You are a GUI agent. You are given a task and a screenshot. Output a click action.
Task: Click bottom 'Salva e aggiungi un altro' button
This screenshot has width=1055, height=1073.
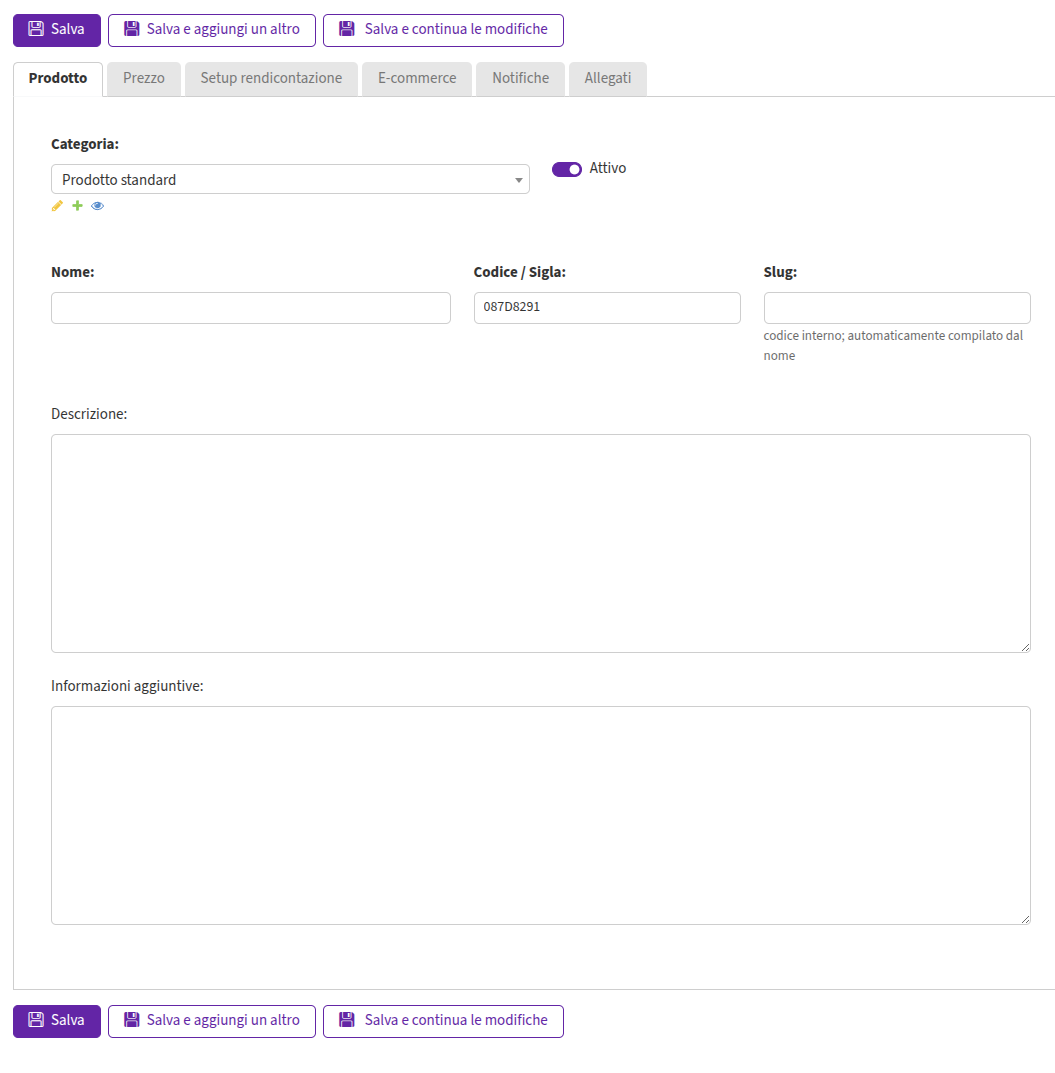[x=212, y=1021]
